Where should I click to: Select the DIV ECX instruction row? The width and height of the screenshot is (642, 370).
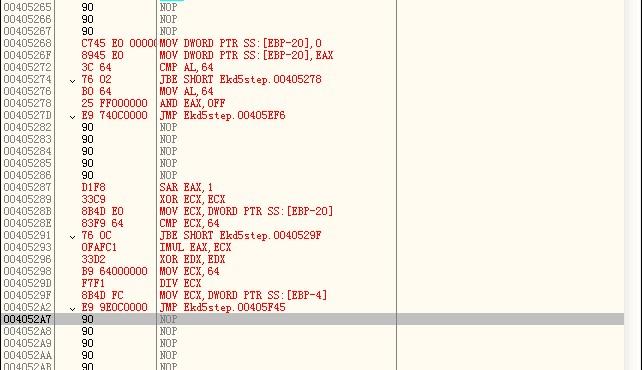[181, 283]
